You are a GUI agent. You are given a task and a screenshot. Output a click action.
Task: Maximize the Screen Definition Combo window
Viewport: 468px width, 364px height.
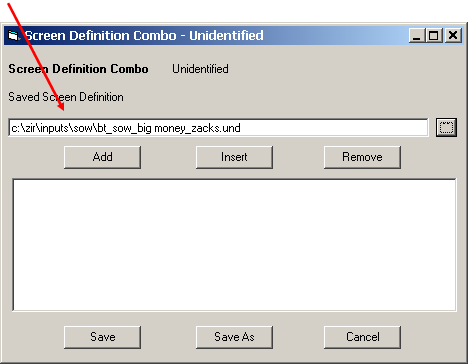433,35
